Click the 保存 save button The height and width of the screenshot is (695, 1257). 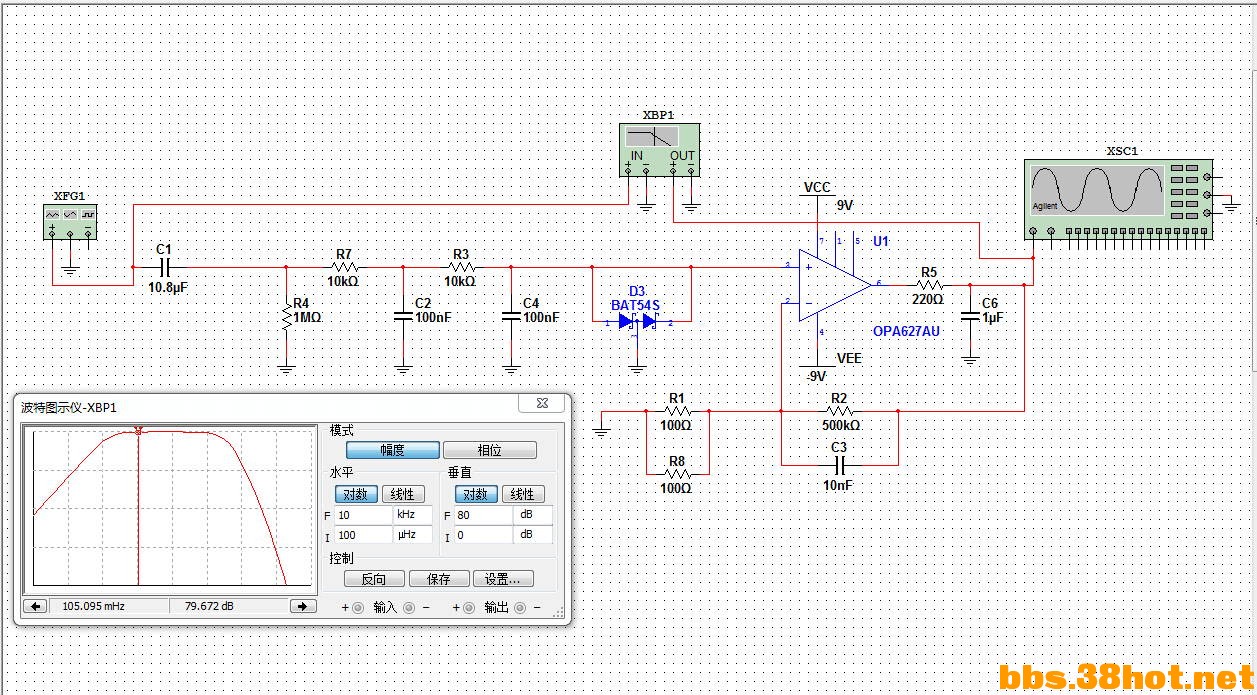(x=439, y=579)
